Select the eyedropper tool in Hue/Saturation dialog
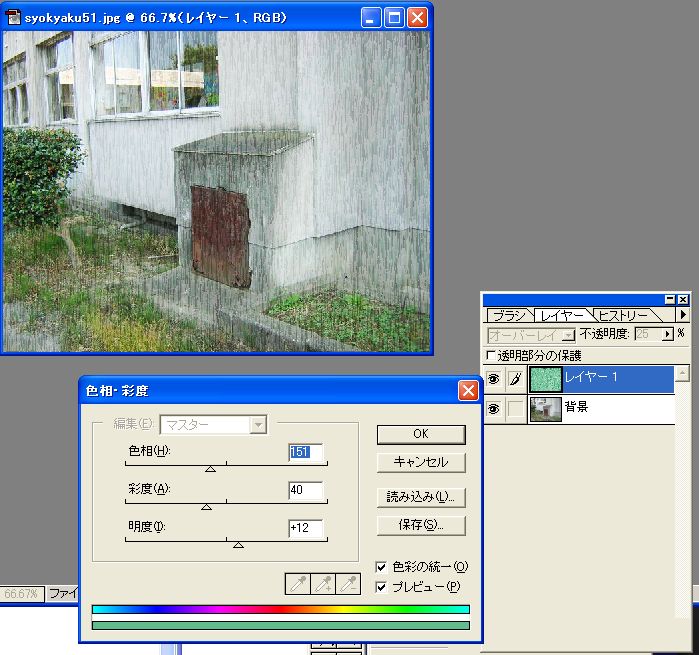Screen dimensions: 699x655 click(298, 585)
